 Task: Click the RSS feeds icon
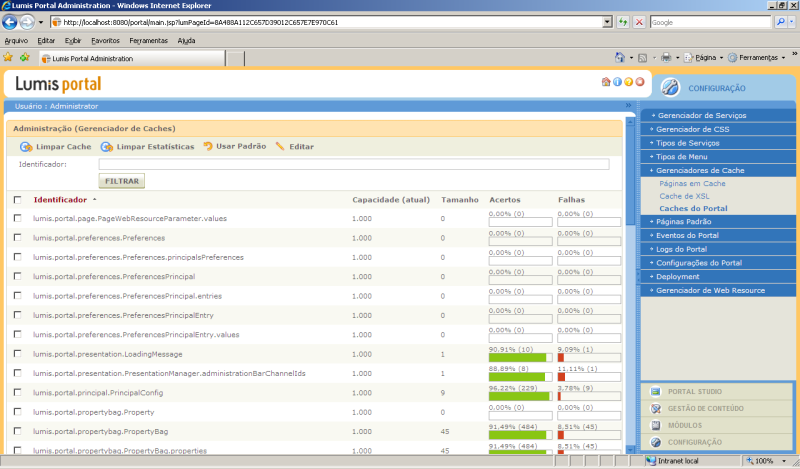pos(643,58)
